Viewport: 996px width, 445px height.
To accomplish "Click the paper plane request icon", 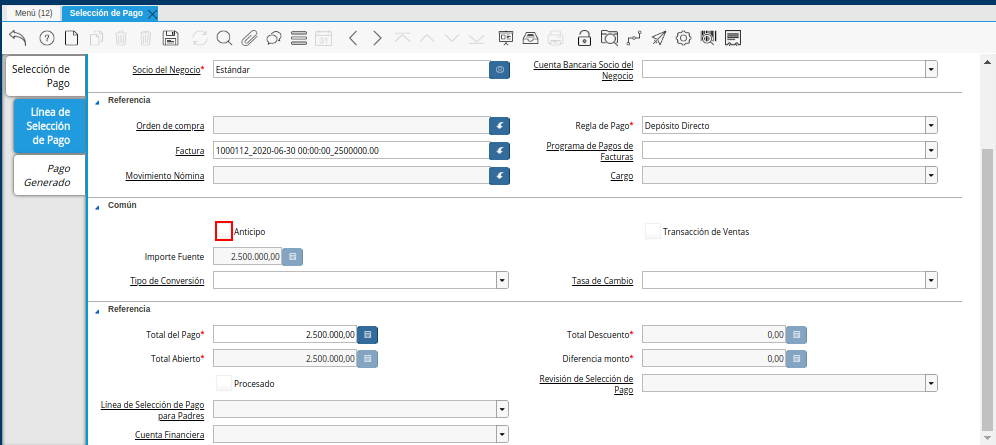I will point(659,38).
